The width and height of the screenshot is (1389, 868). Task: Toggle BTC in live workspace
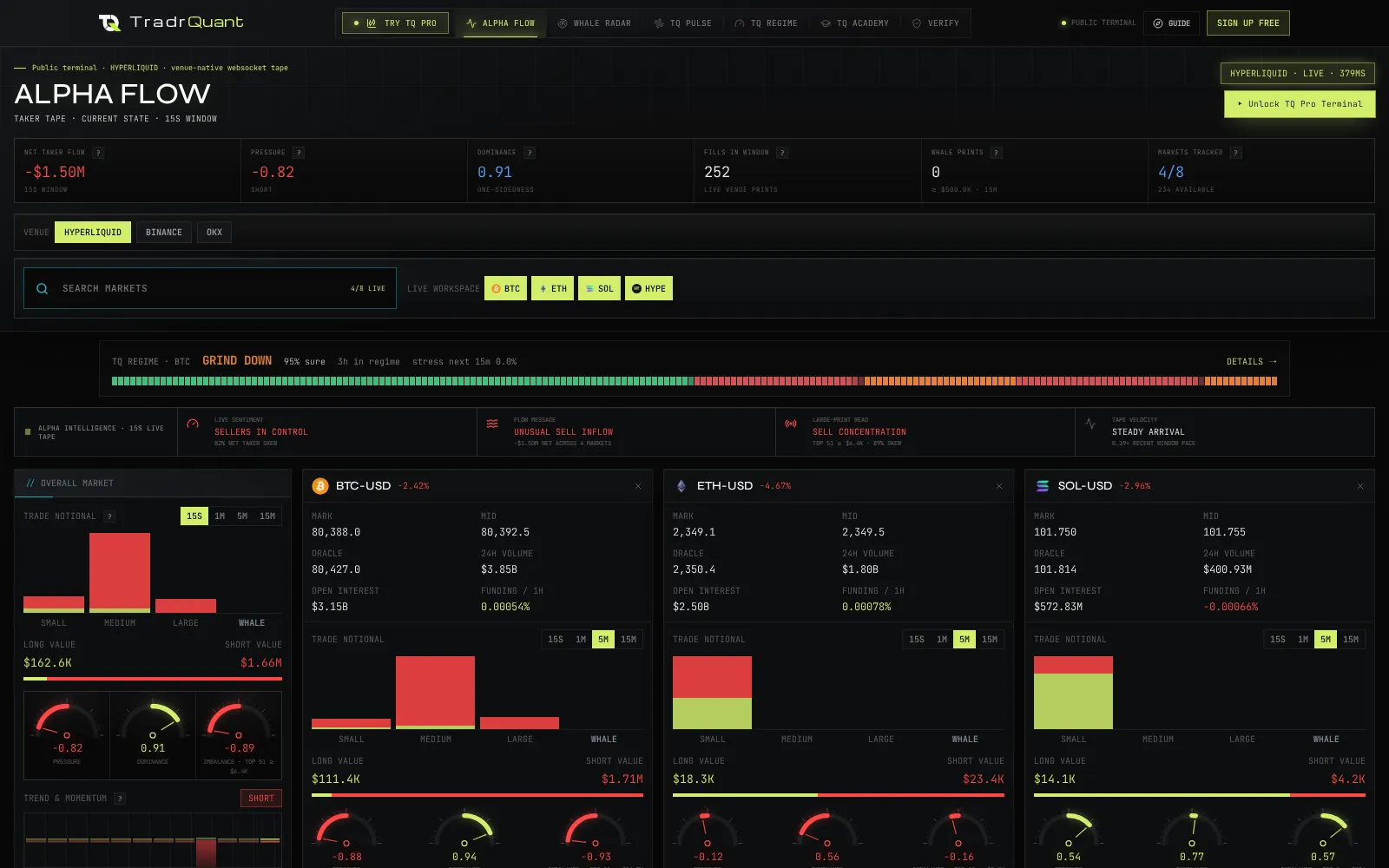click(506, 288)
